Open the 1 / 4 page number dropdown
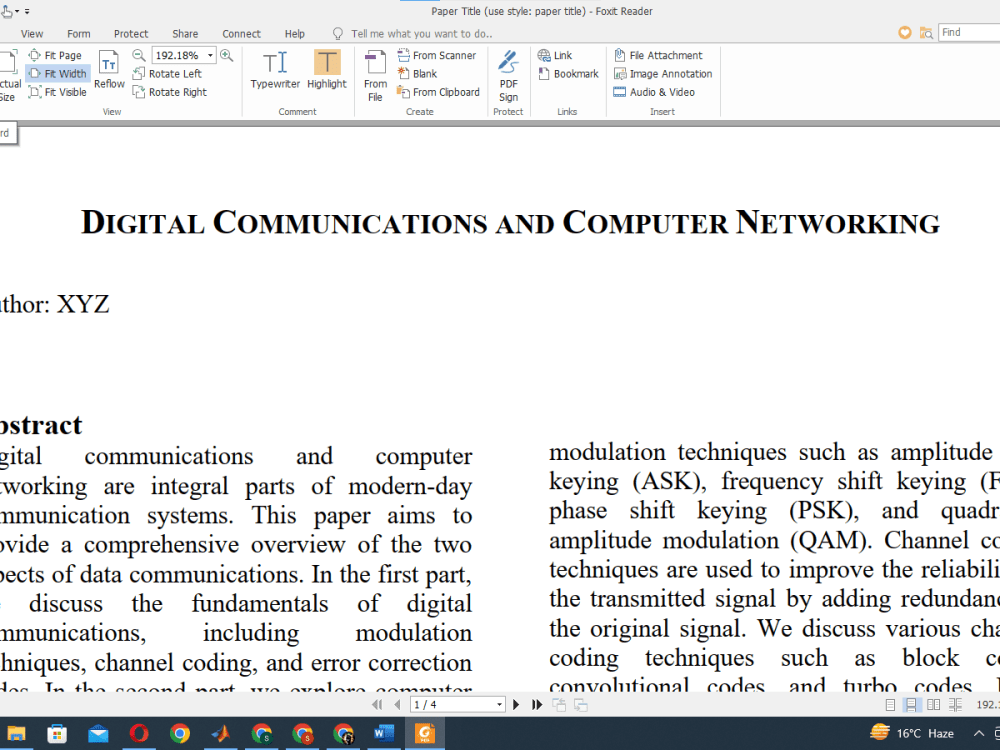This screenshot has height=750, width=1000. click(499, 705)
